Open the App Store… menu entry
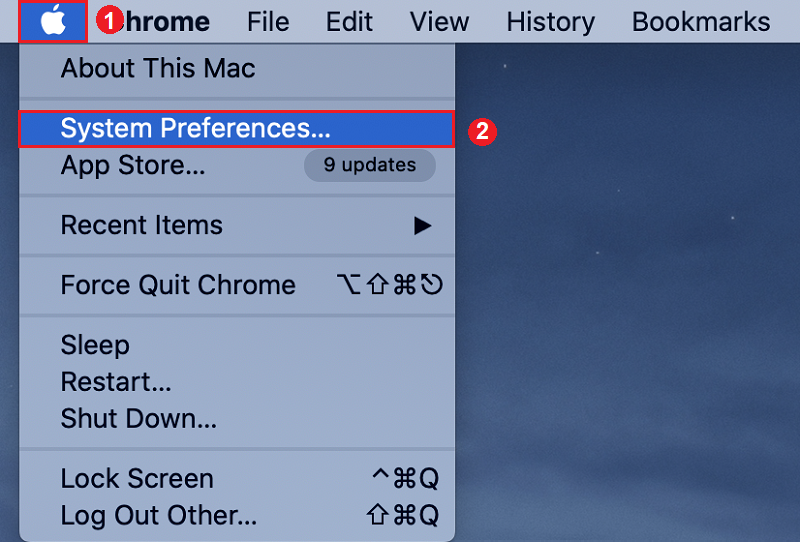 pyautogui.click(x=133, y=166)
